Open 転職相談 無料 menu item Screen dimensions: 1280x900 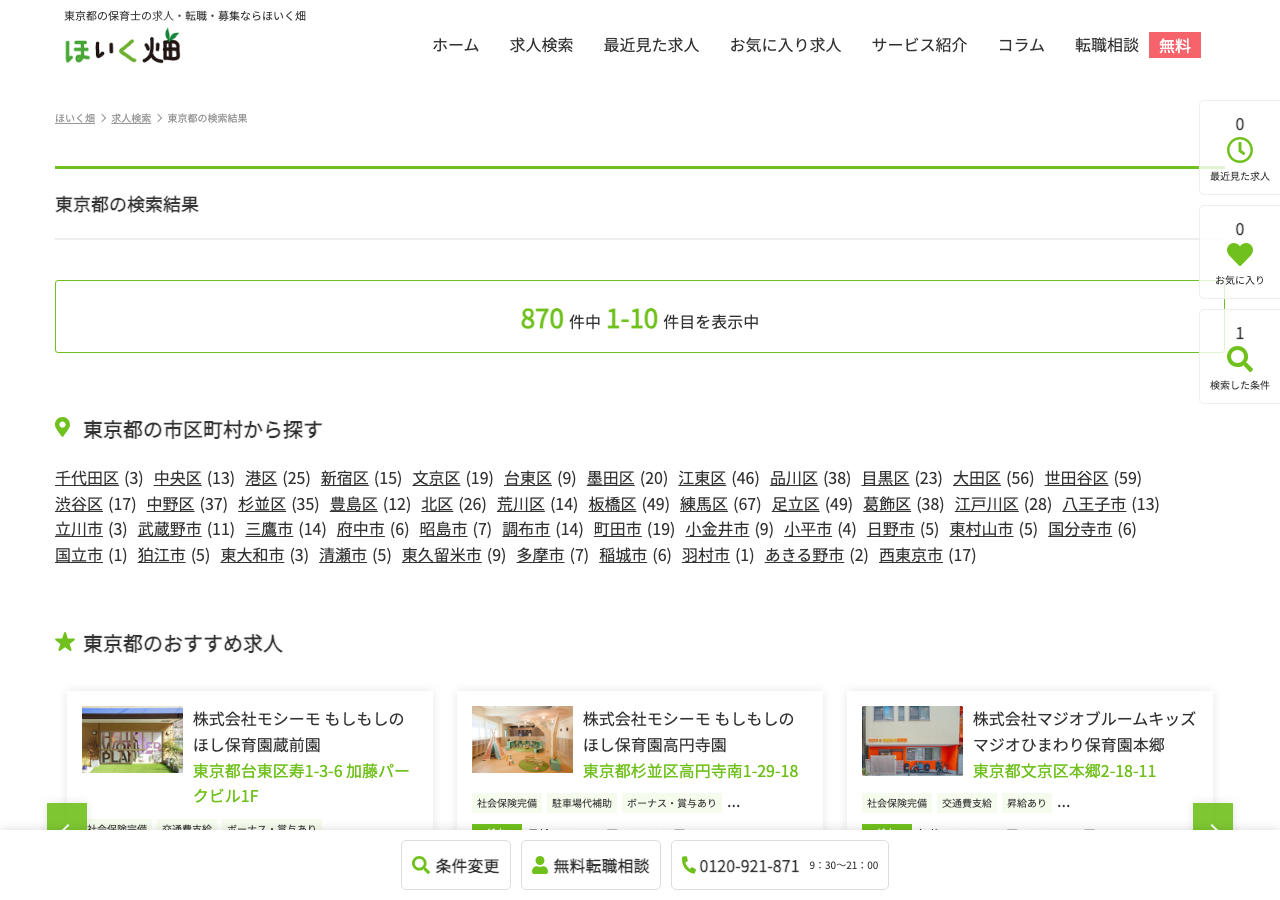(1138, 45)
